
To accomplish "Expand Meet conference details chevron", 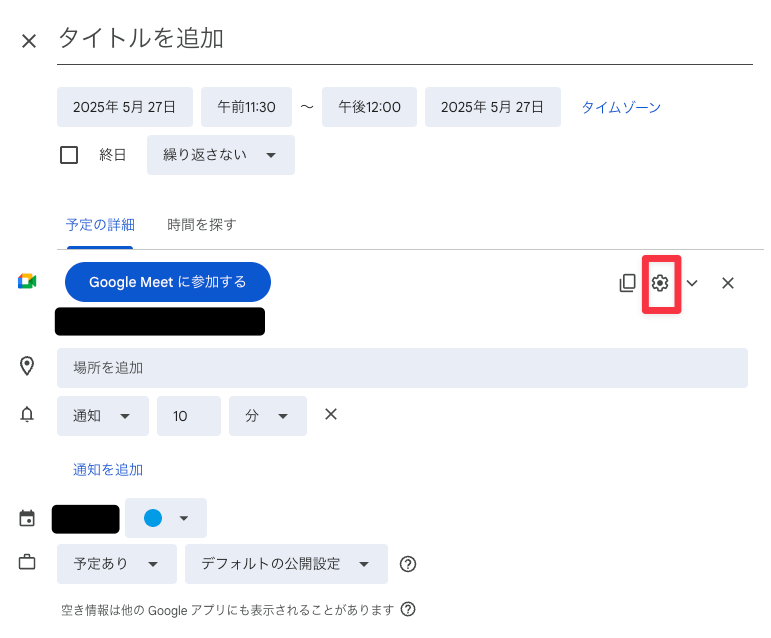I will pyautogui.click(x=692, y=283).
